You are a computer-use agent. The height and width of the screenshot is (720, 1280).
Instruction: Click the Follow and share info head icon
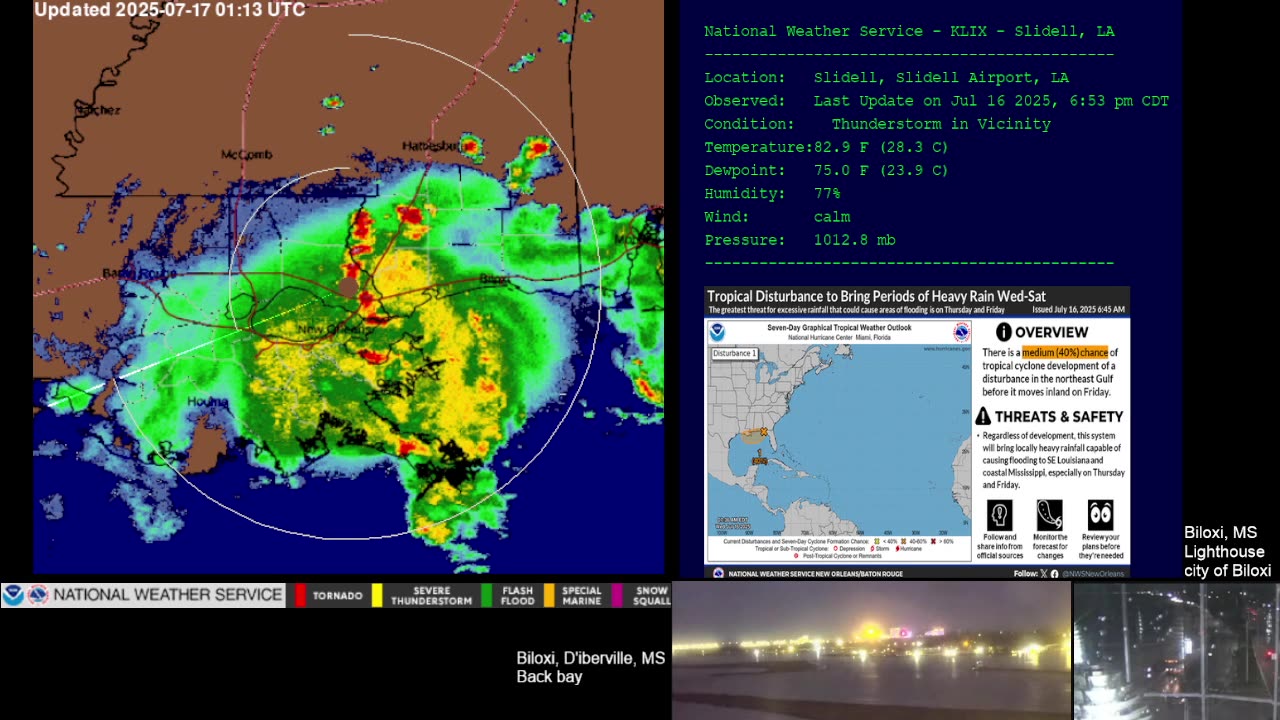click(999, 515)
